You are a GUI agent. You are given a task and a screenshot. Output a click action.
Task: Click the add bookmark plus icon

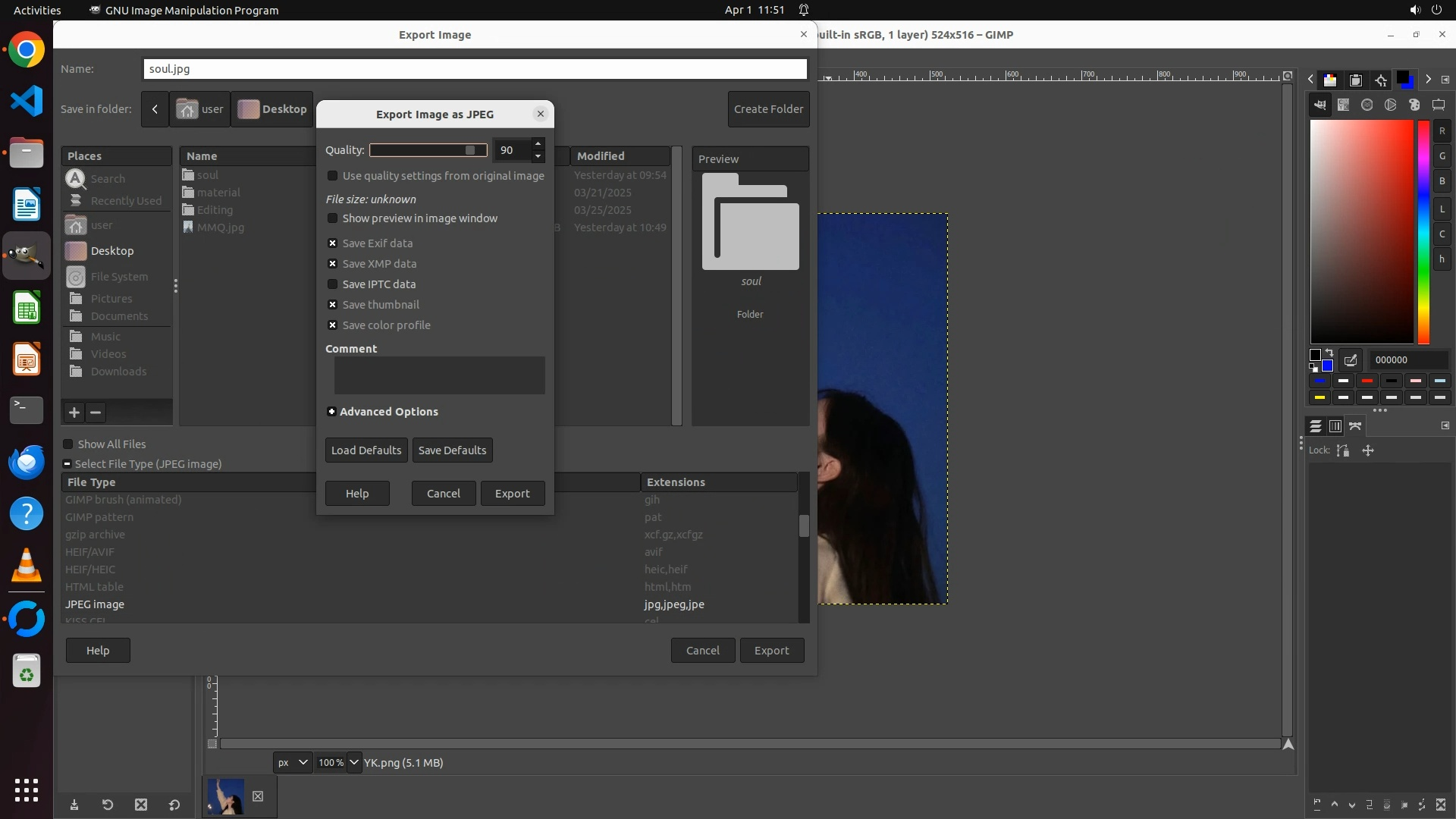click(74, 413)
